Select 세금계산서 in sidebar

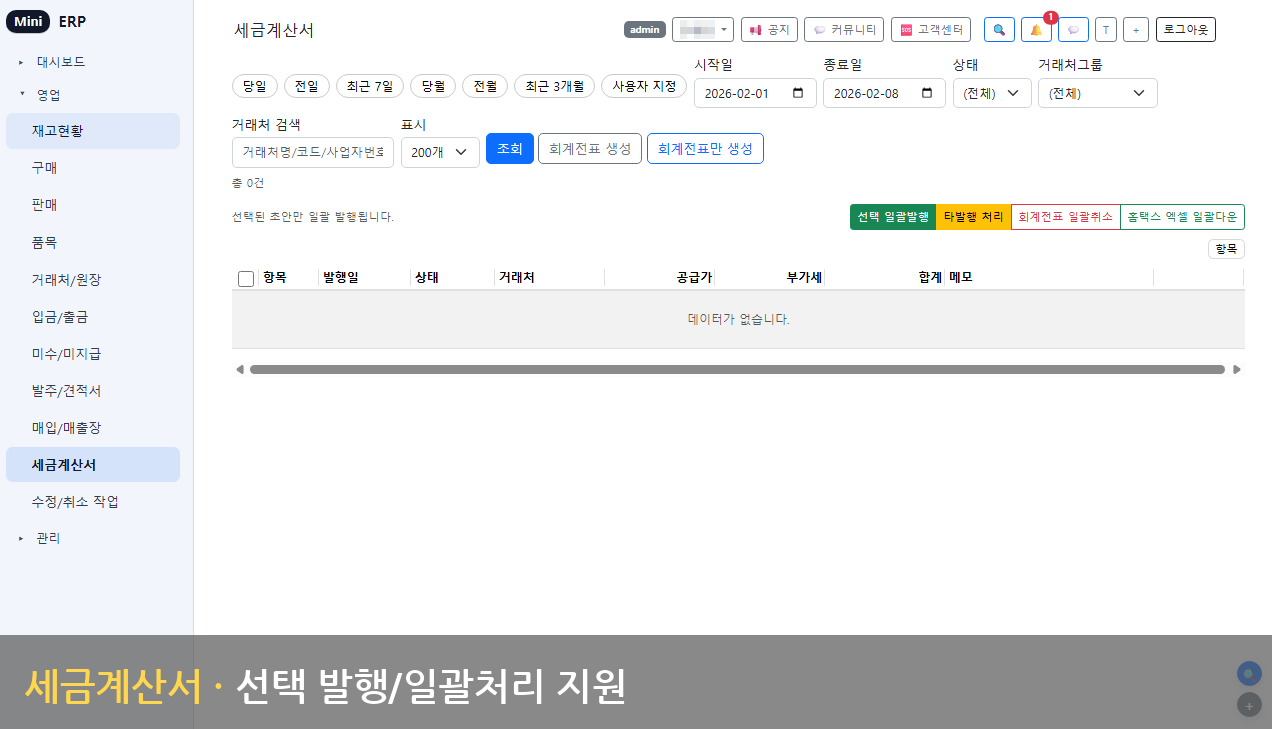tap(93, 465)
